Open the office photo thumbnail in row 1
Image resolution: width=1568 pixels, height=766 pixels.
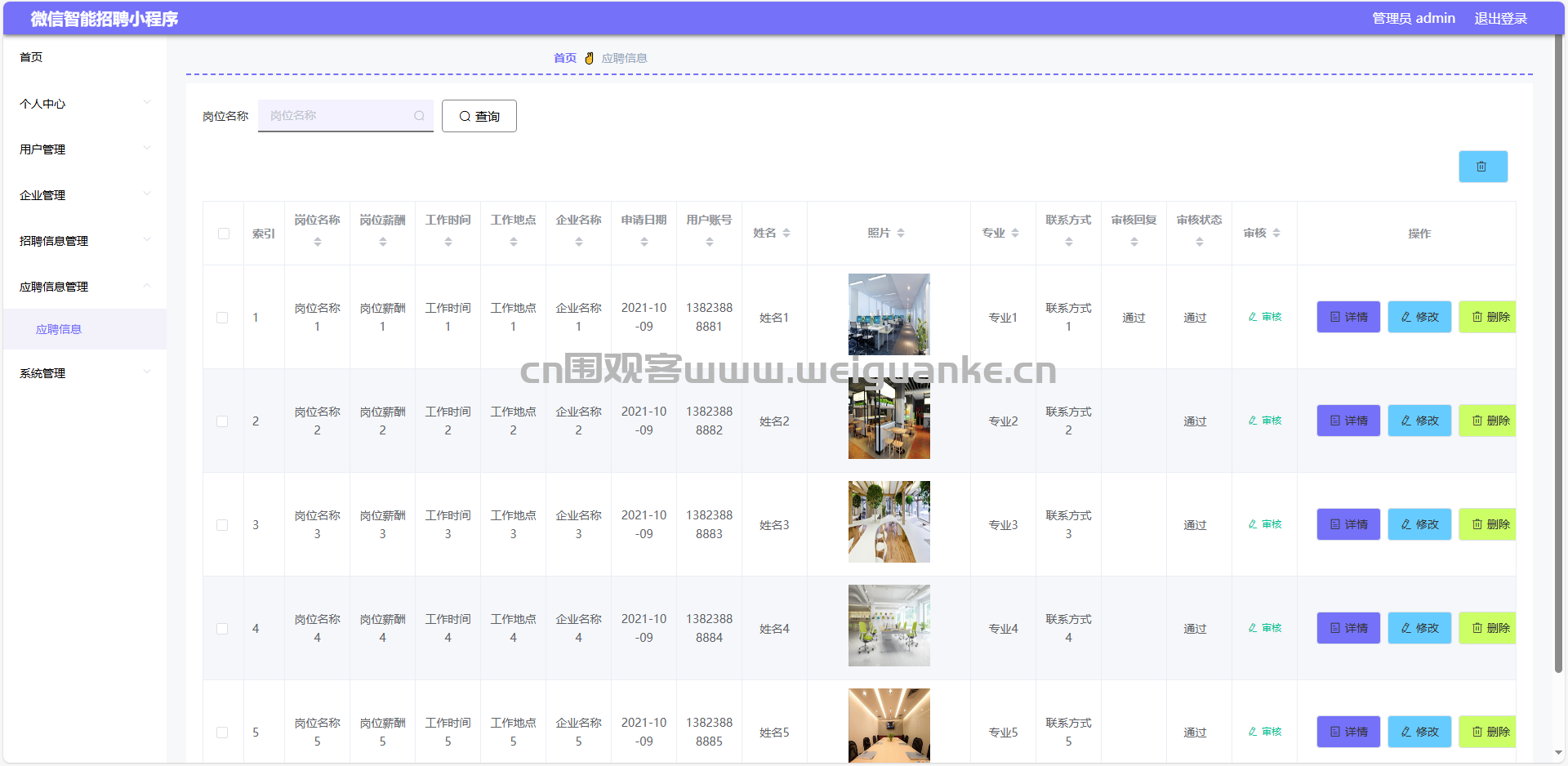click(x=889, y=314)
